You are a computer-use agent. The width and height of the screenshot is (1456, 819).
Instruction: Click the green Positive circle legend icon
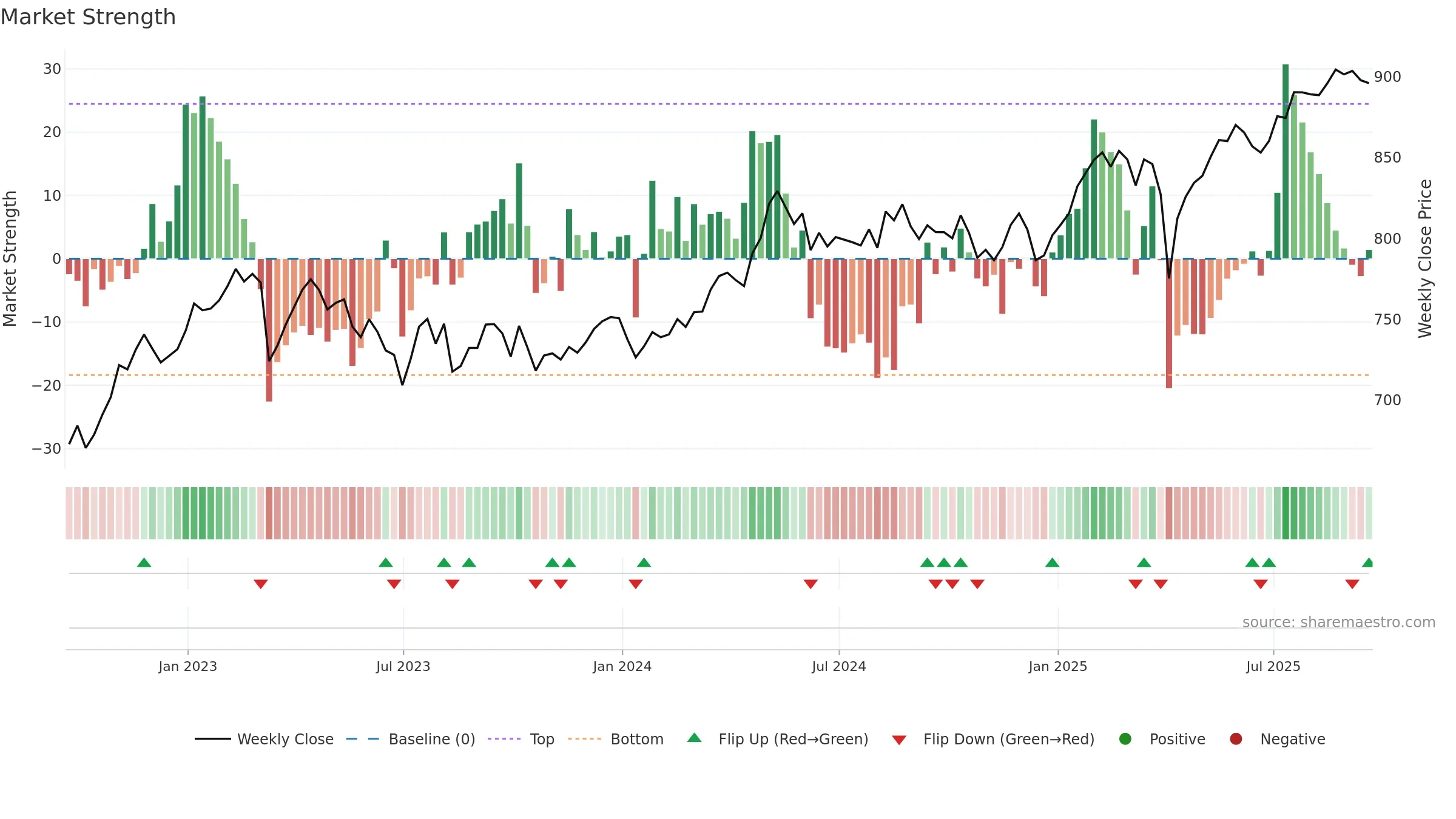1125,739
